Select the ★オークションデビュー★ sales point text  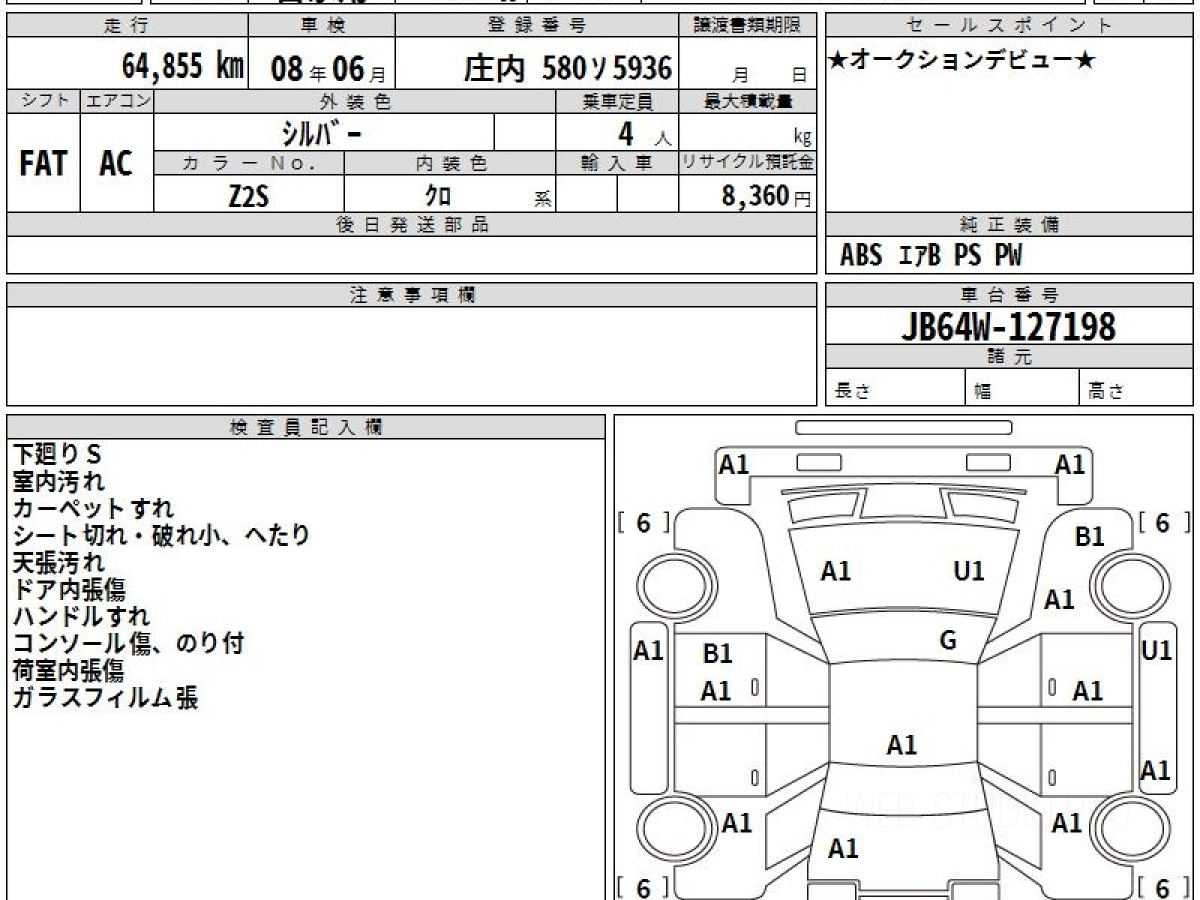pyautogui.click(x=962, y=61)
